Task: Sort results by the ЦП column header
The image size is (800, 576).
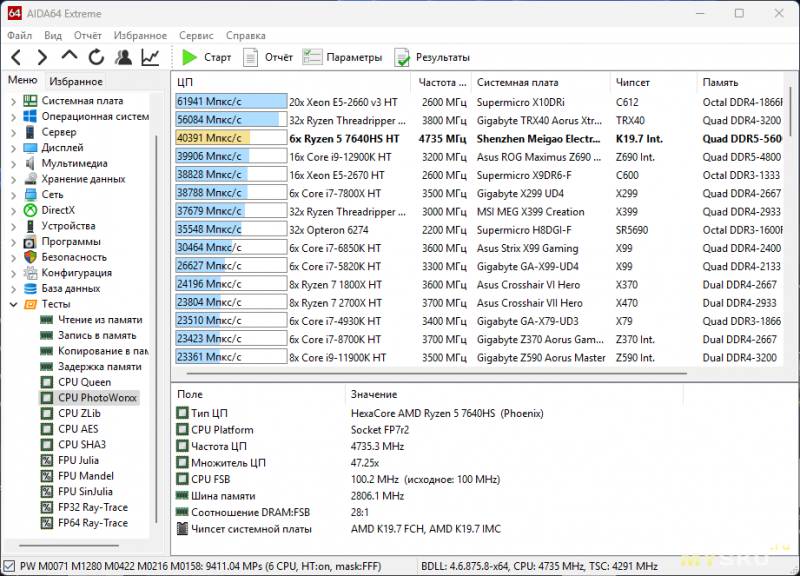Action: 291,82
